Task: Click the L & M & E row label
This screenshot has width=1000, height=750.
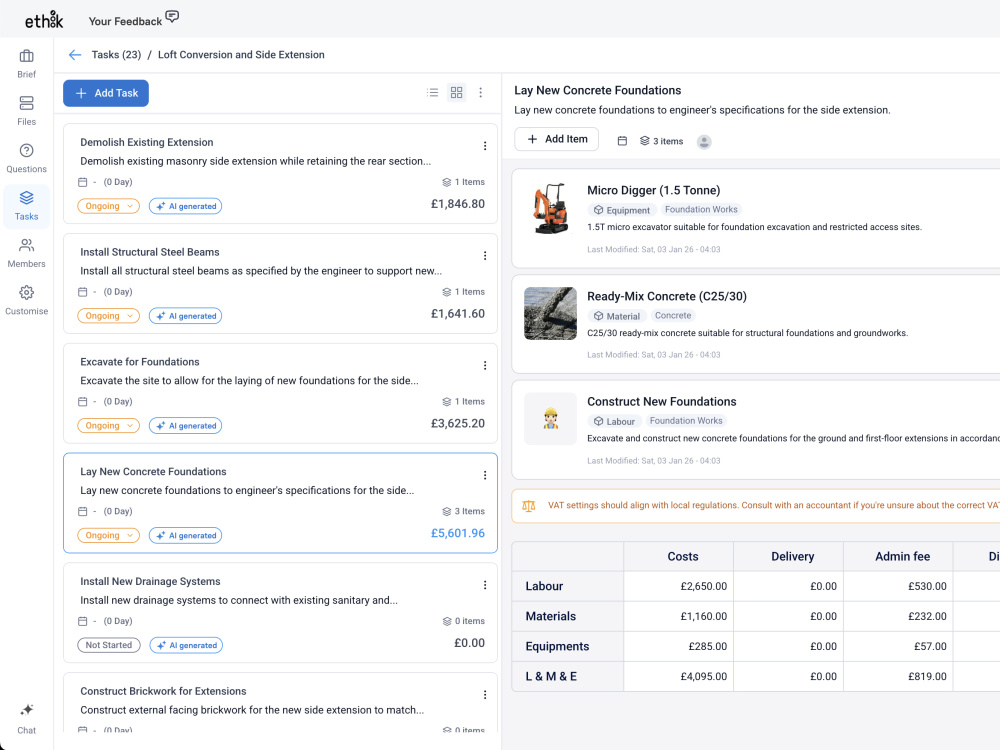Action: click(551, 676)
